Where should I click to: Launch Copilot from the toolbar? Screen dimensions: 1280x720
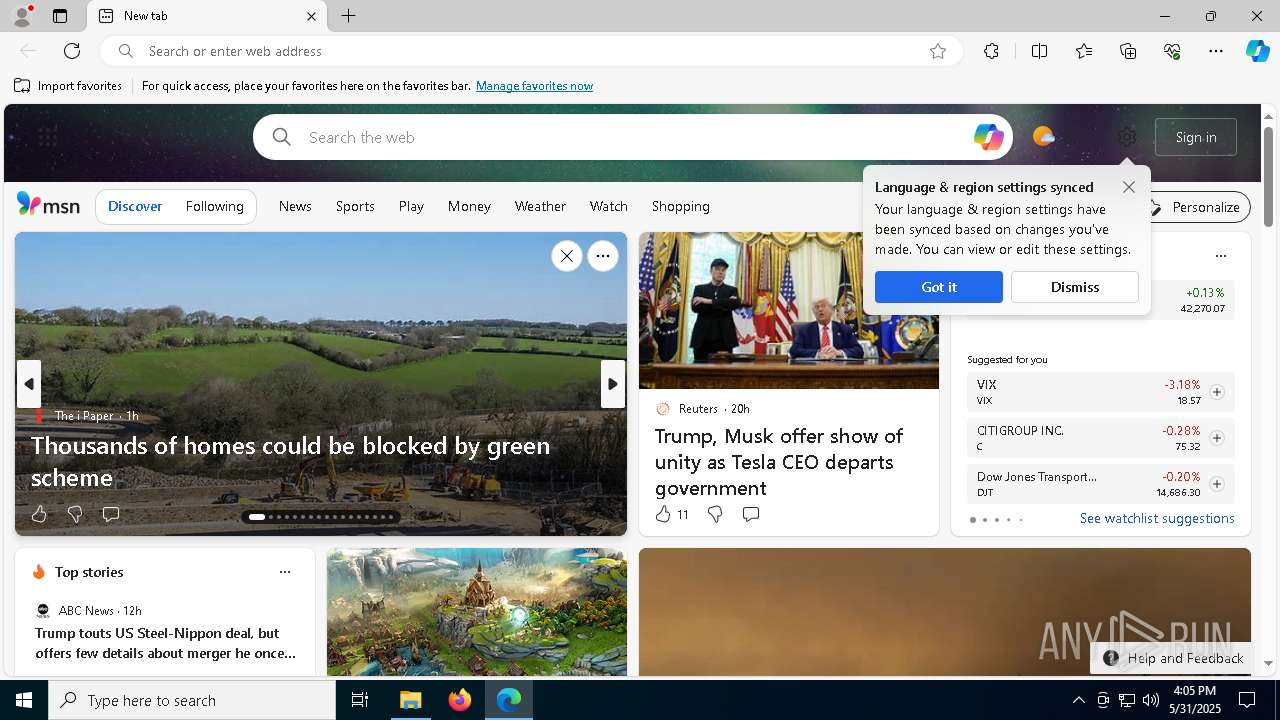tap(1257, 51)
